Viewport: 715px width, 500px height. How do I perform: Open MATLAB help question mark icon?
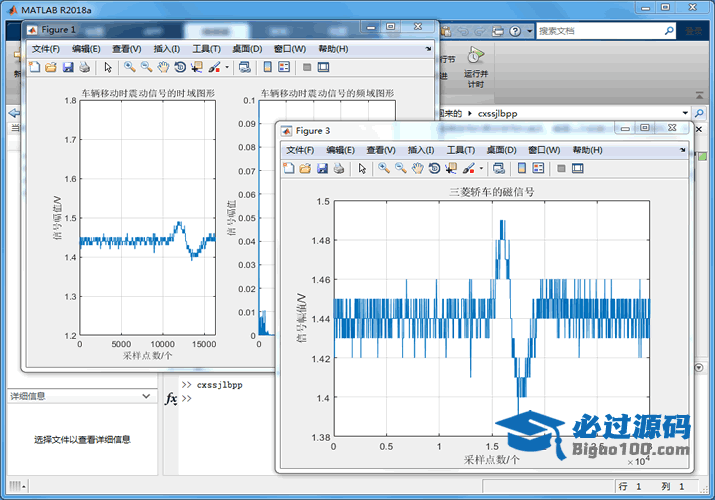coord(515,31)
